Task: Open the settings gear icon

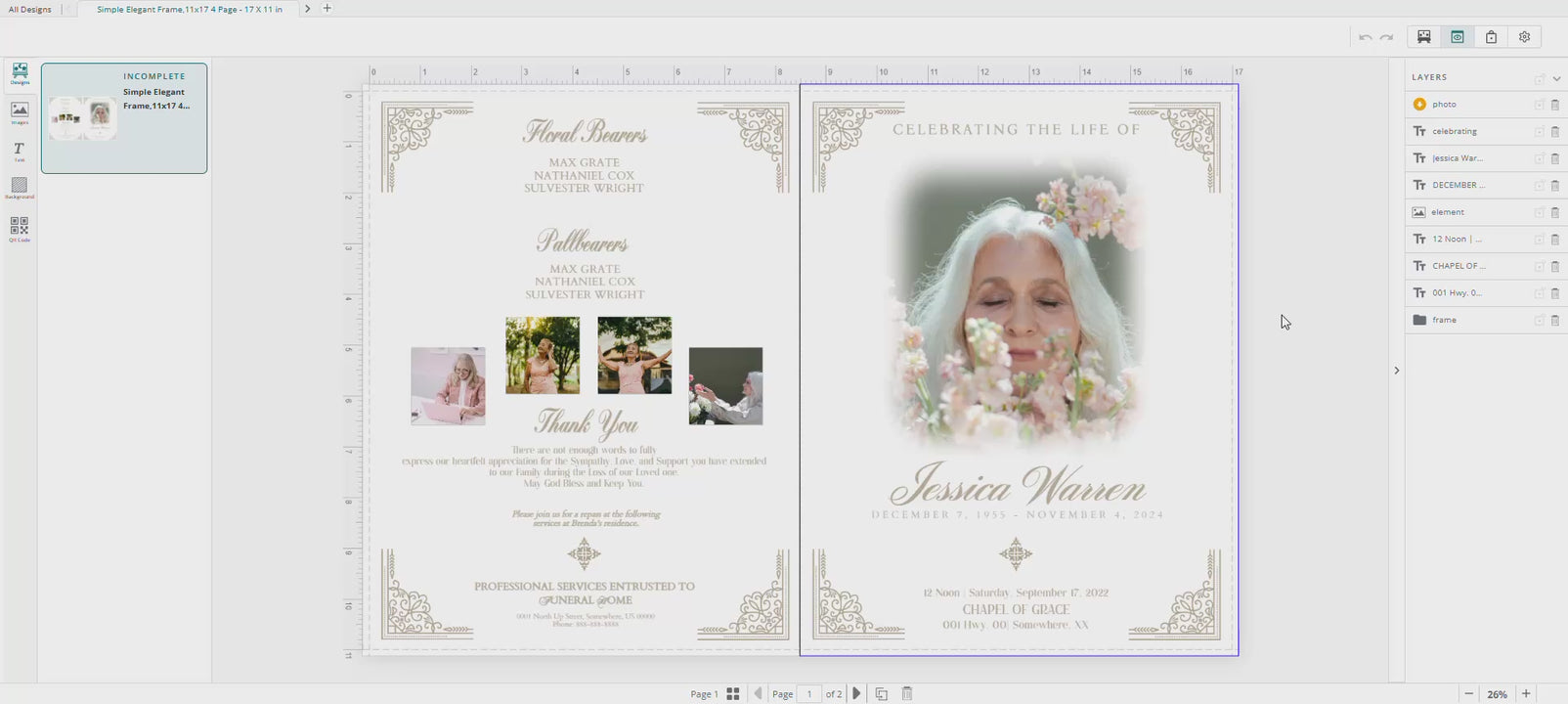Action: 1524,37
